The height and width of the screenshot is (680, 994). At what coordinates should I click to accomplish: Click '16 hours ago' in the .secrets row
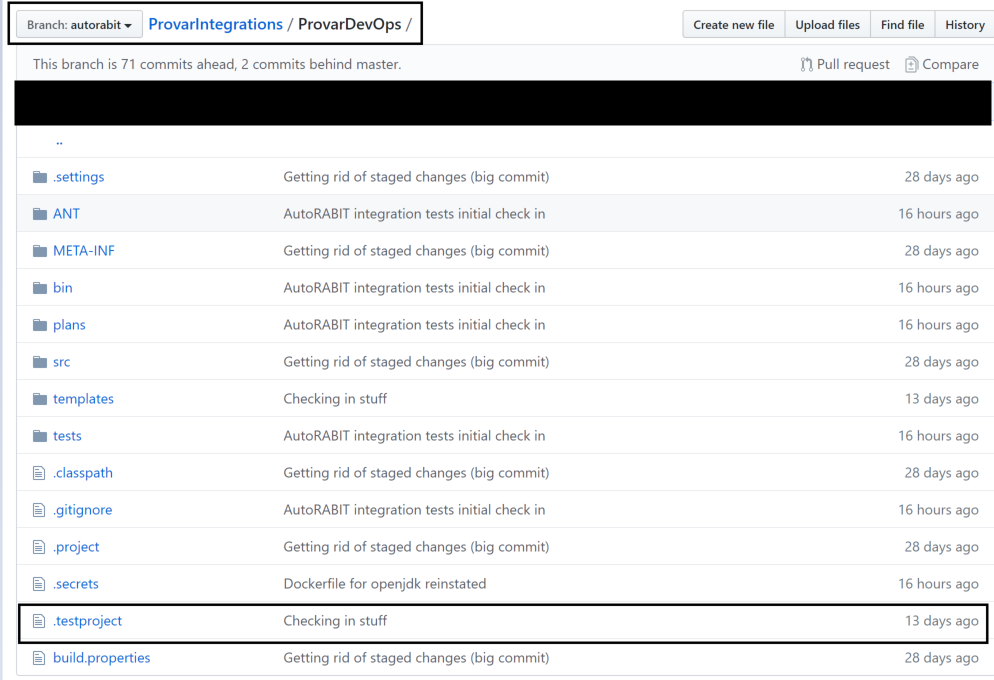coord(938,584)
